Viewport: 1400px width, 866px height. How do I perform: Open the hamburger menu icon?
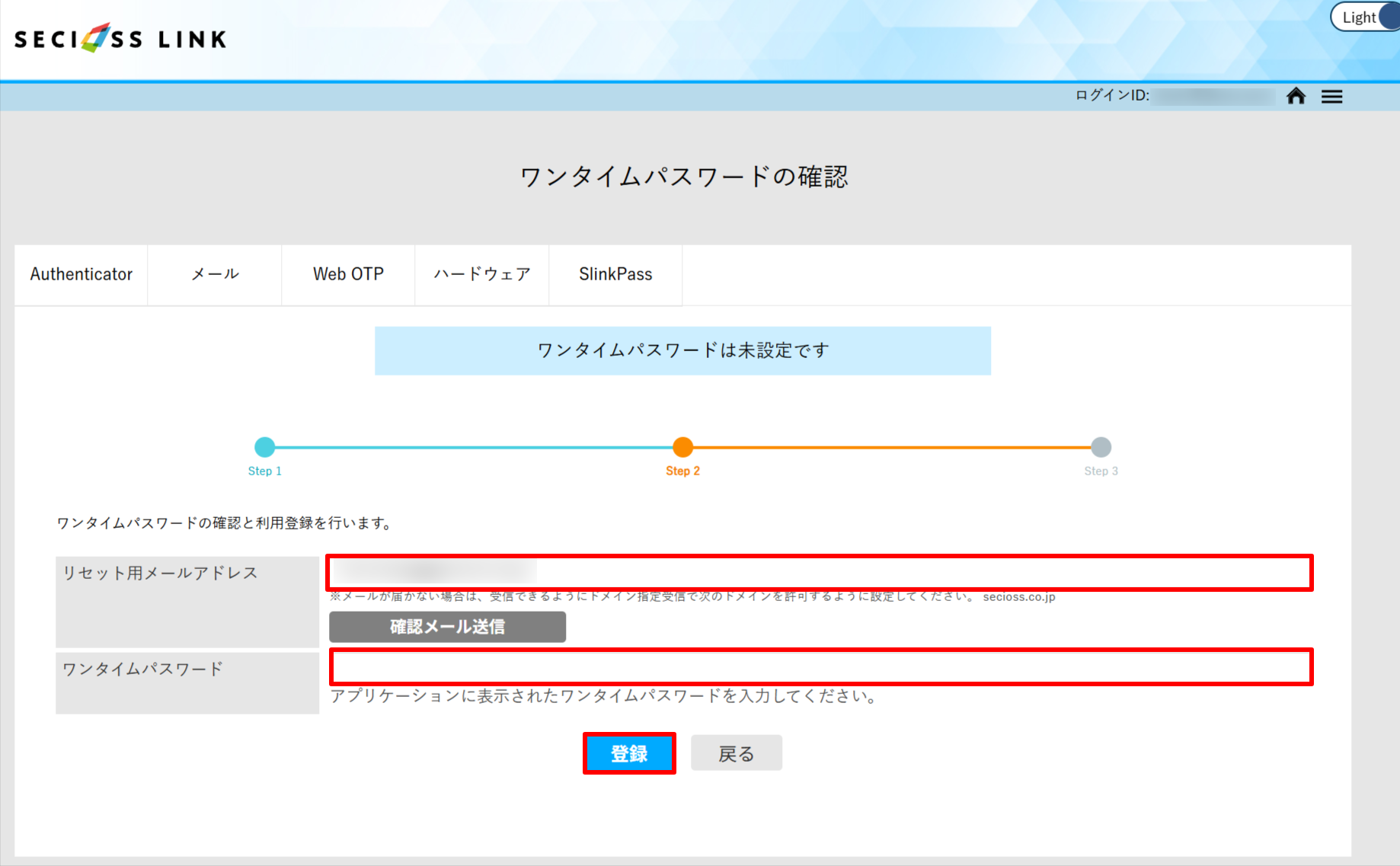pos(1331,97)
